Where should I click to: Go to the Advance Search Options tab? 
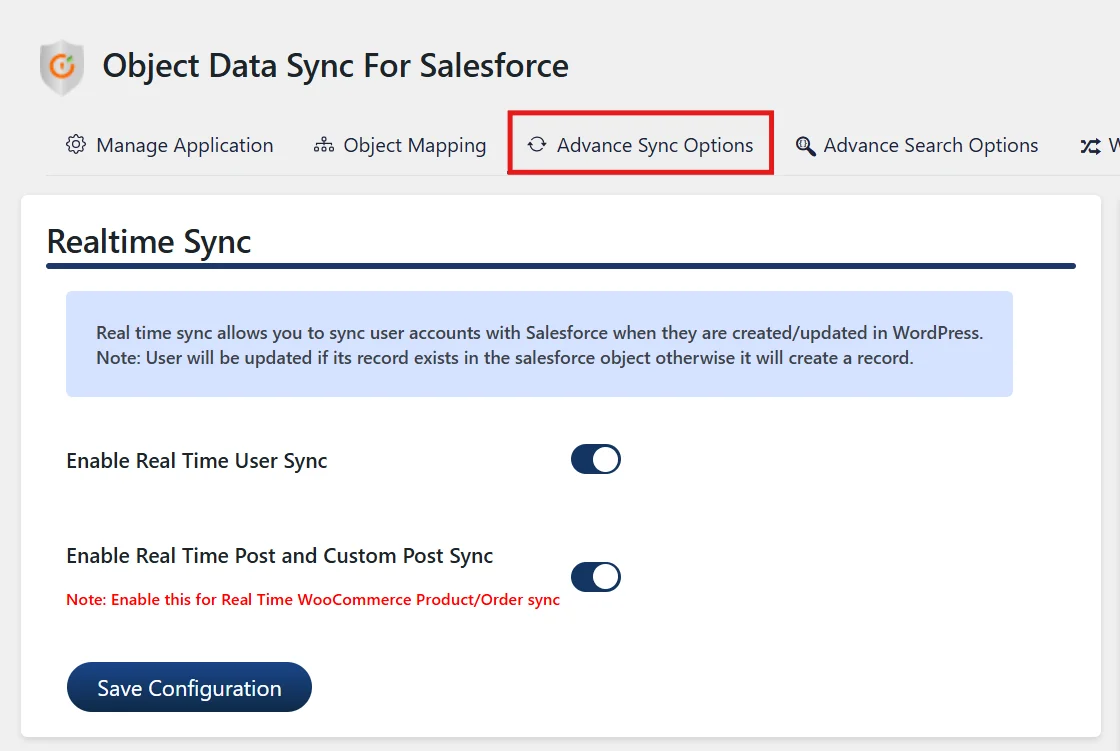pos(916,145)
